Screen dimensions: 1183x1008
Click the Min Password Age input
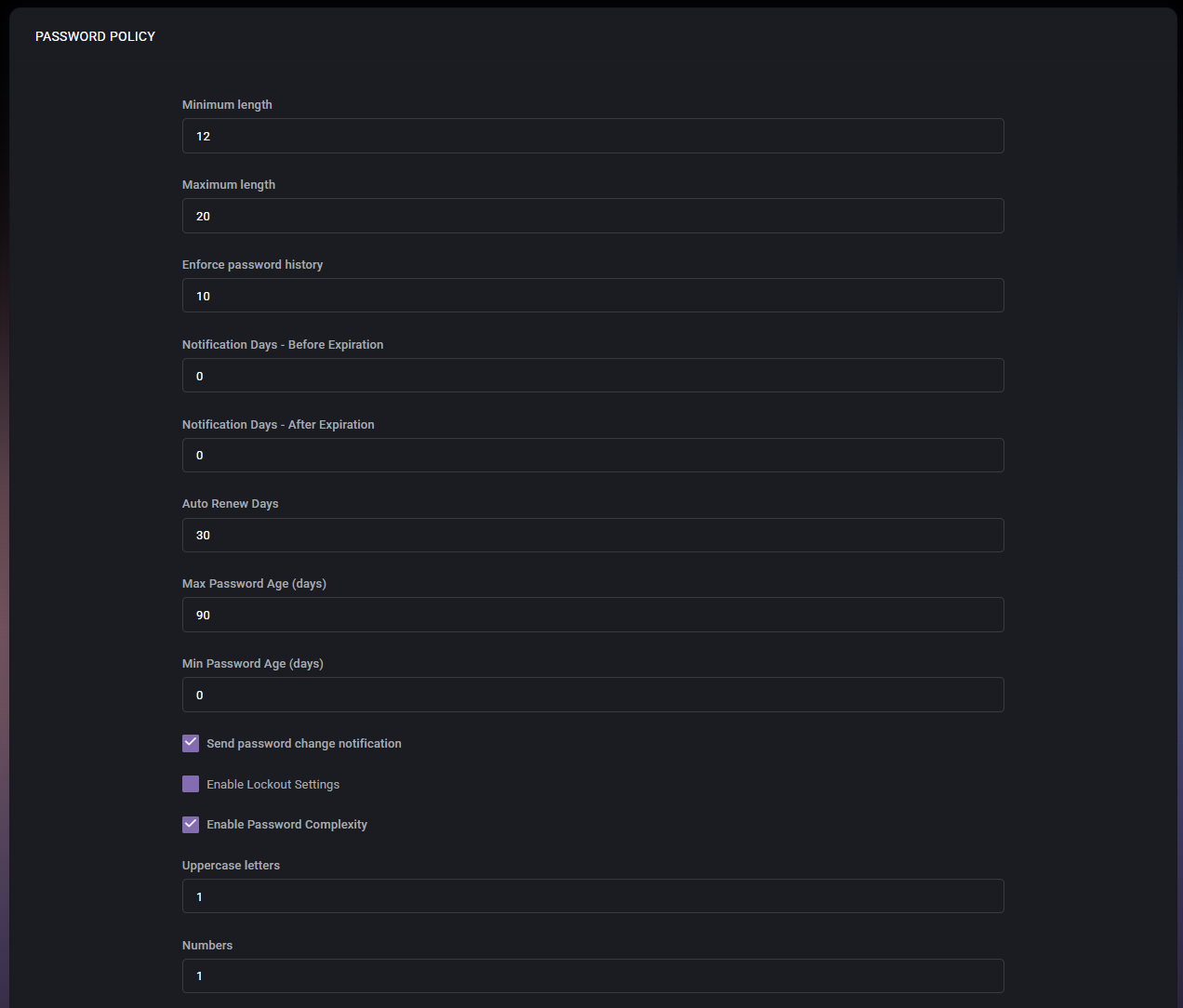tap(592, 695)
